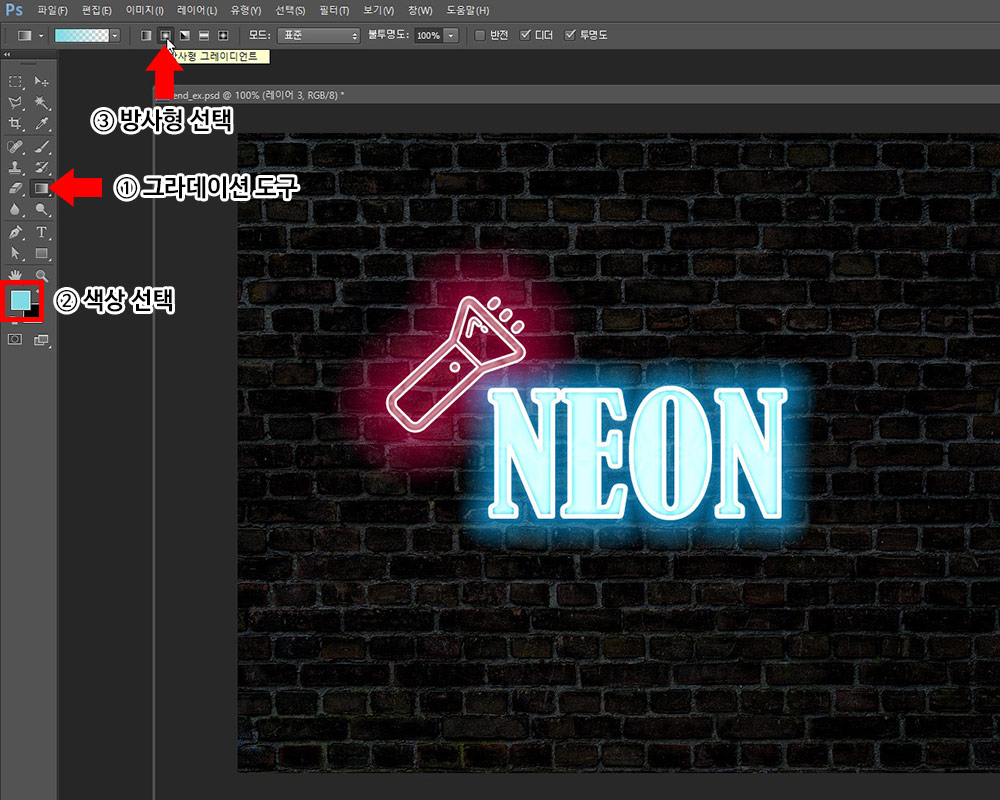The image size is (1000, 800).
Task: Click the NEON text on canvas
Action: tap(637, 454)
